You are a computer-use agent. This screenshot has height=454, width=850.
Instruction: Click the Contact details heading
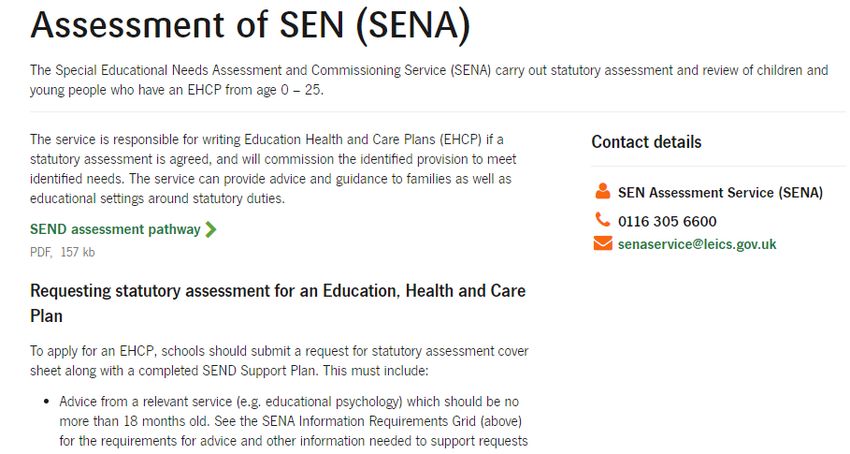646,142
